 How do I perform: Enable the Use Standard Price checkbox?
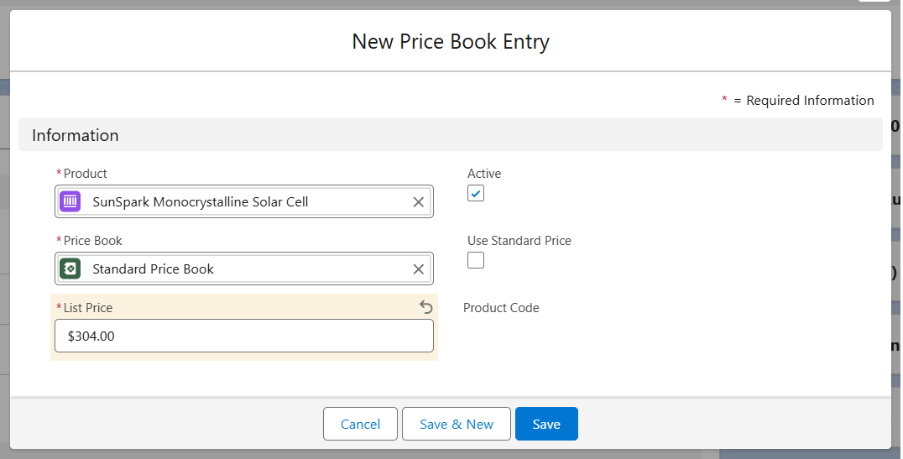tap(476, 260)
